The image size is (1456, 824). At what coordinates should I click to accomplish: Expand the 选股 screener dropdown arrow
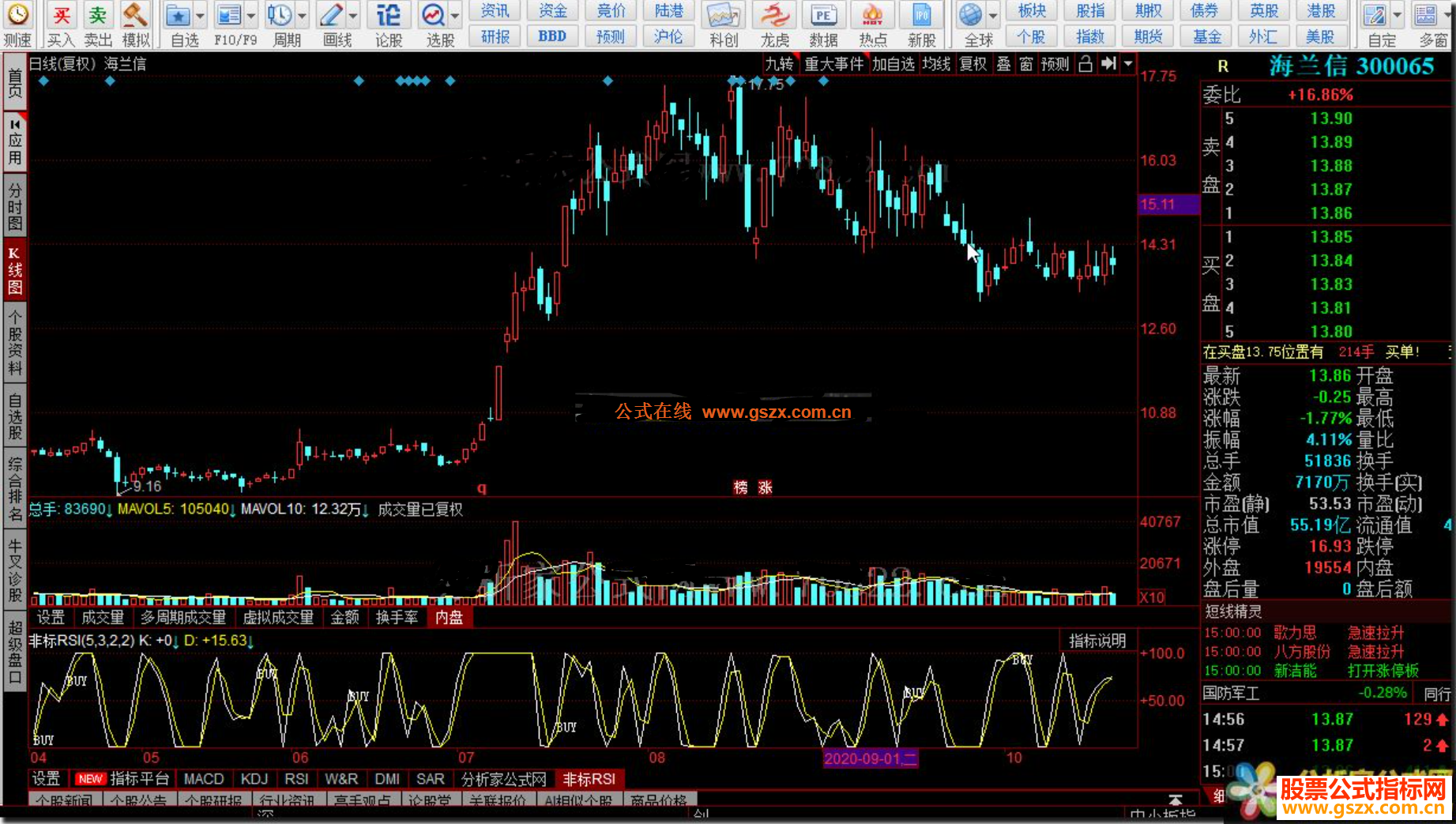tap(455, 15)
